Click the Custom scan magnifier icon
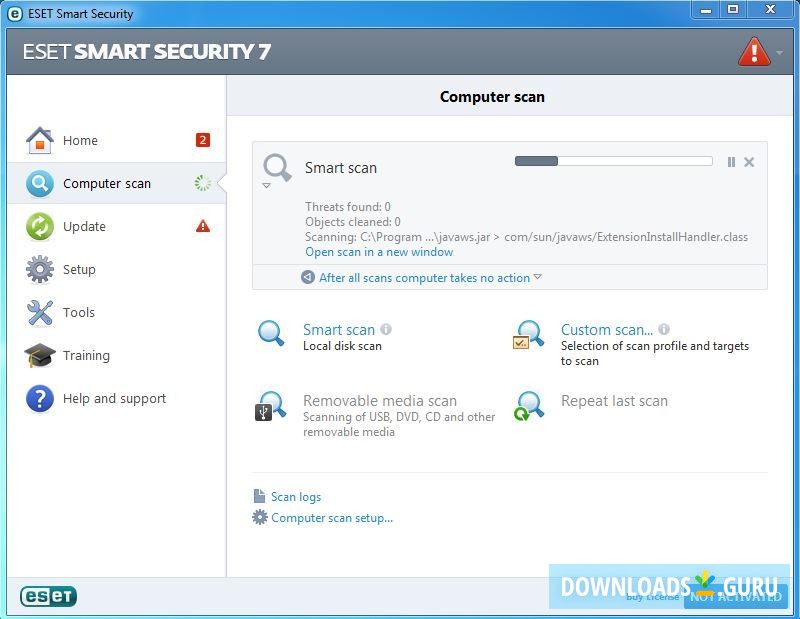This screenshot has height=619, width=800. tap(529, 335)
